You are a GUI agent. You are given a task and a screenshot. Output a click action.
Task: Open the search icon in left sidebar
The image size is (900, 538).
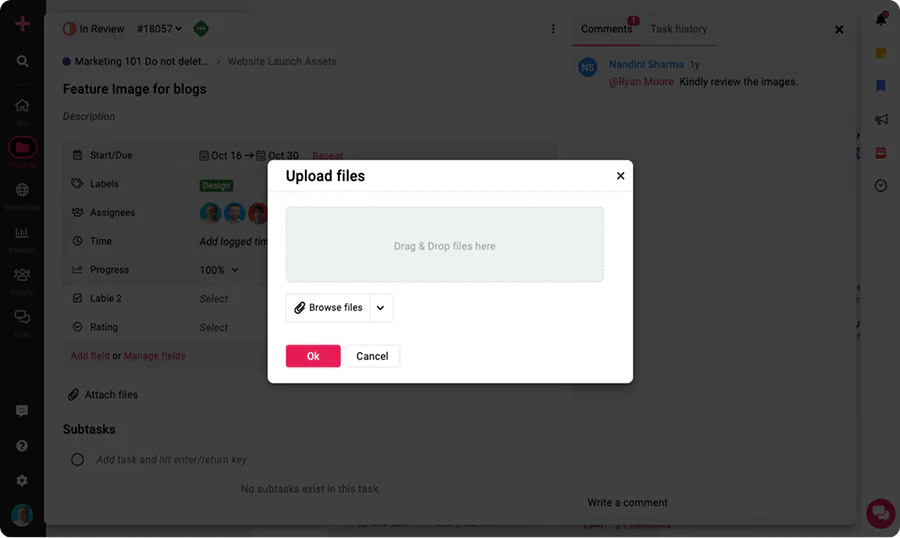pos(22,61)
